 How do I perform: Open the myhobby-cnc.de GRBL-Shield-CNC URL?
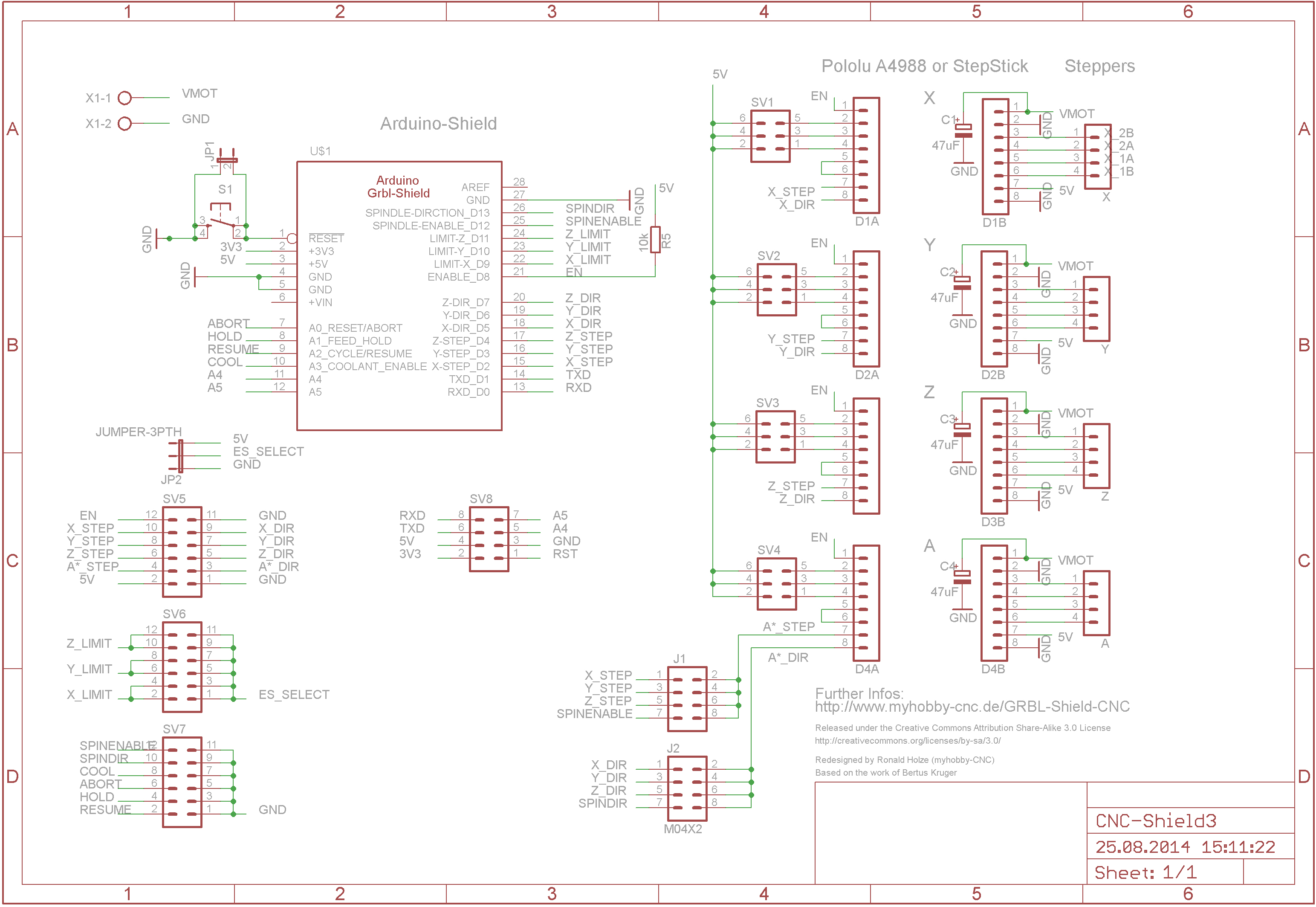click(x=972, y=707)
